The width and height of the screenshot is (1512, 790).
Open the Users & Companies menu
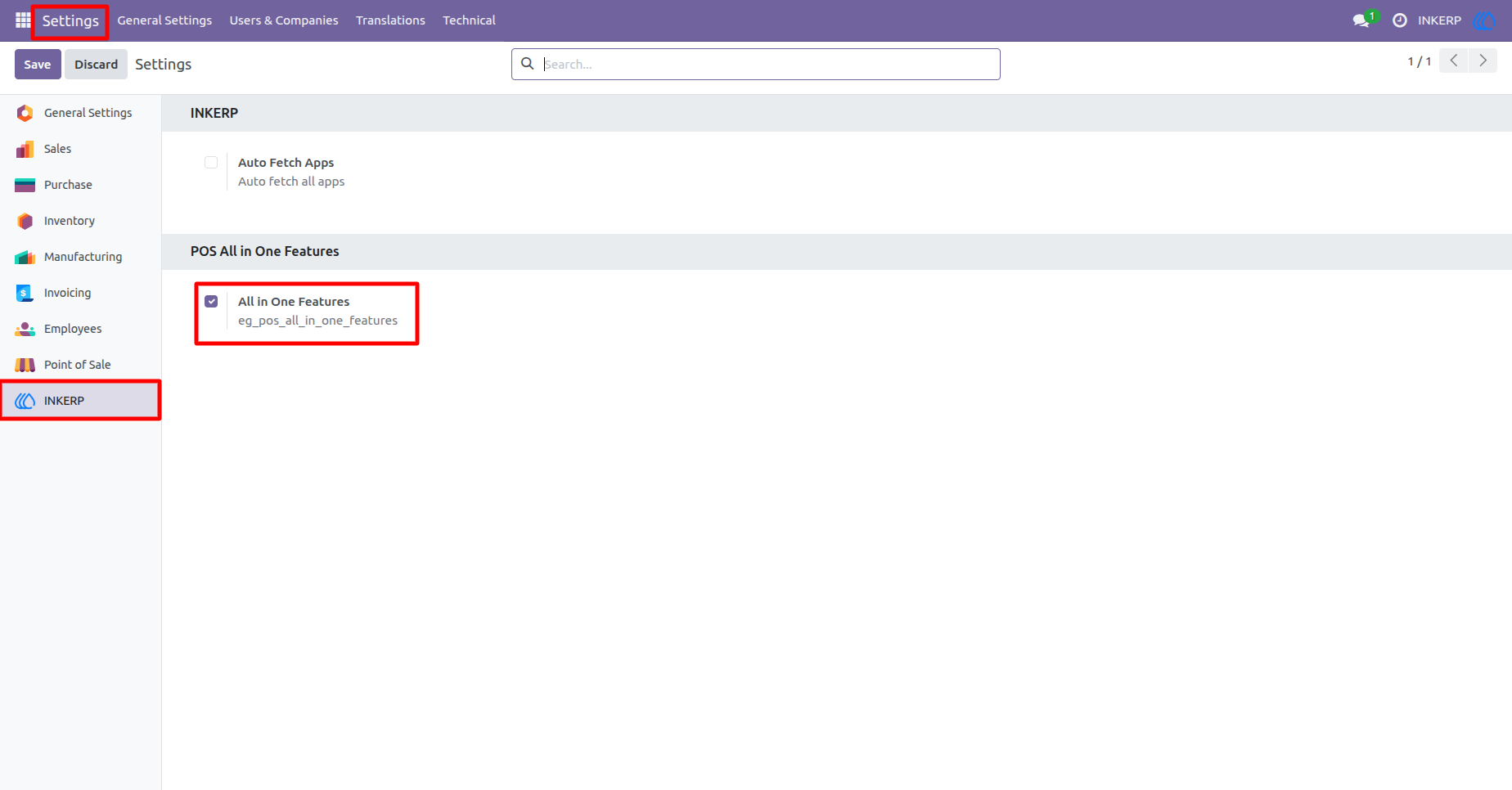tap(284, 20)
